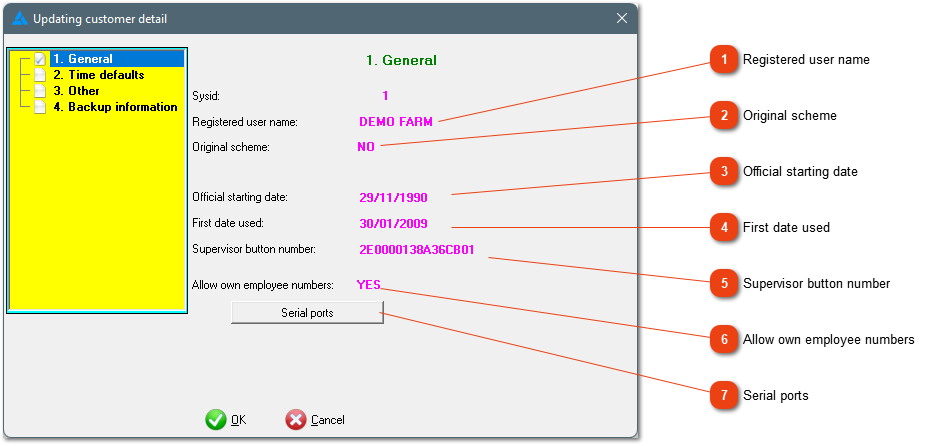This screenshot has height=446, width=931.
Task: Click page icon beside '3. Other'
Action: (x=40, y=91)
